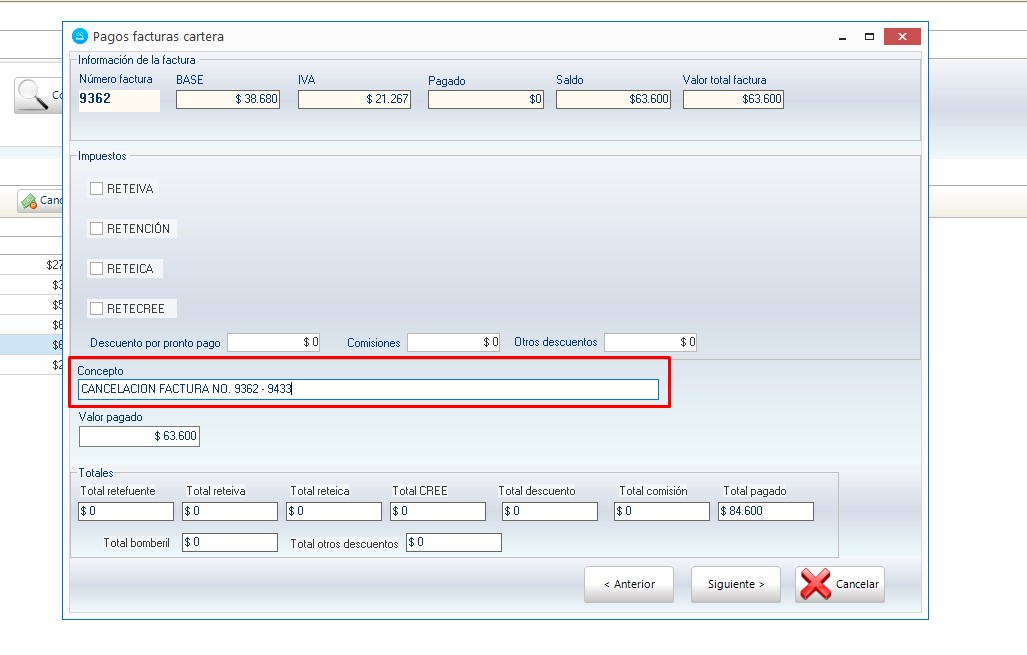The image size is (1027, 655).
Task: Tick the RETECREE checkbox
Action: pos(97,308)
